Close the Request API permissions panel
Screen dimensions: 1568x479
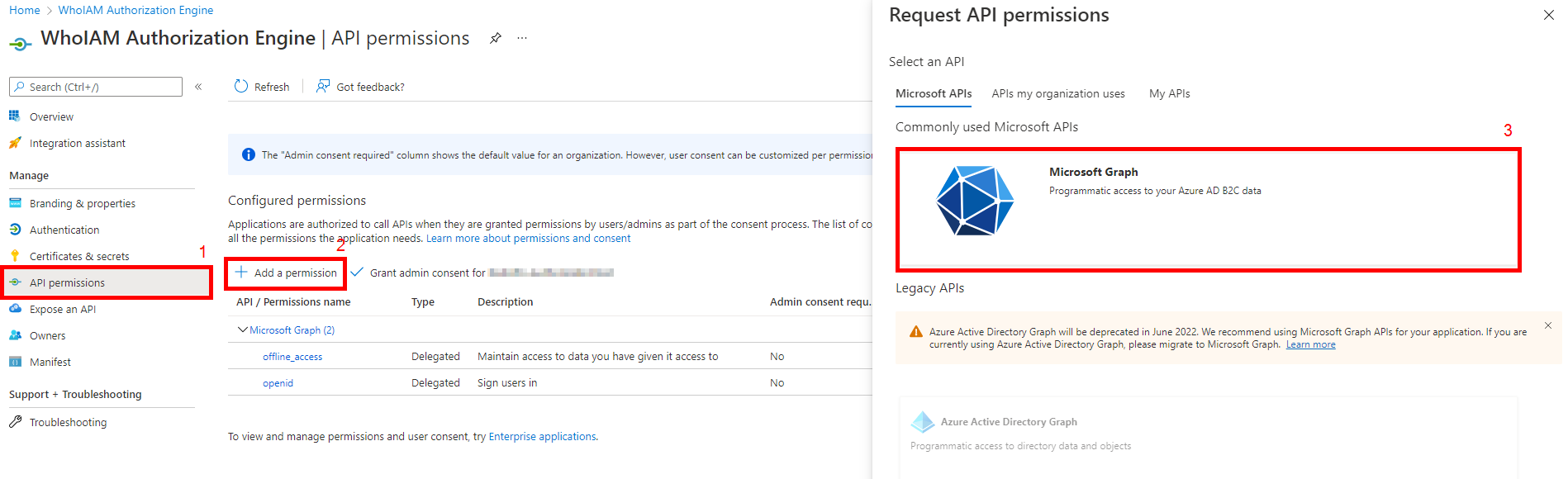tap(1549, 15)
